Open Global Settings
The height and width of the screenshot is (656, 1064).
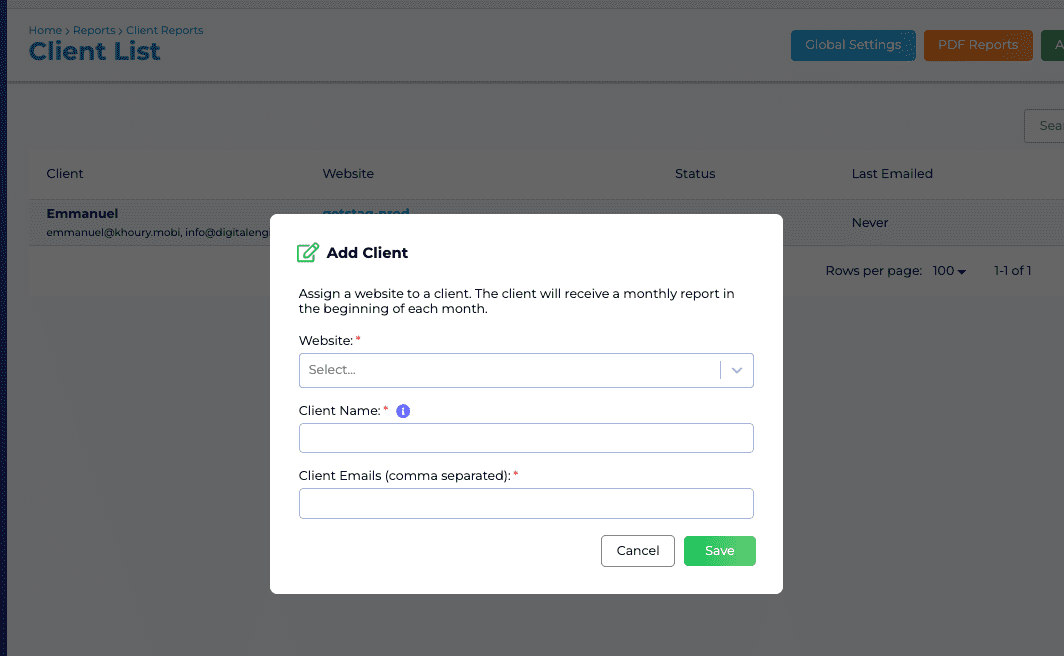852,45
